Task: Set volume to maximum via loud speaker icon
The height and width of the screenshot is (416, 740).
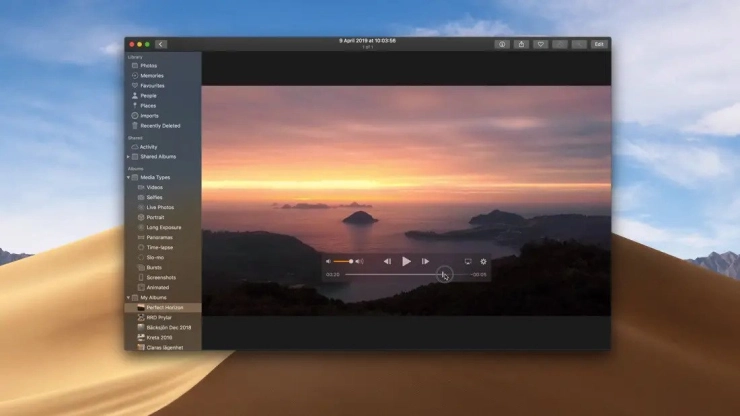Action: [x=360, y=261]
